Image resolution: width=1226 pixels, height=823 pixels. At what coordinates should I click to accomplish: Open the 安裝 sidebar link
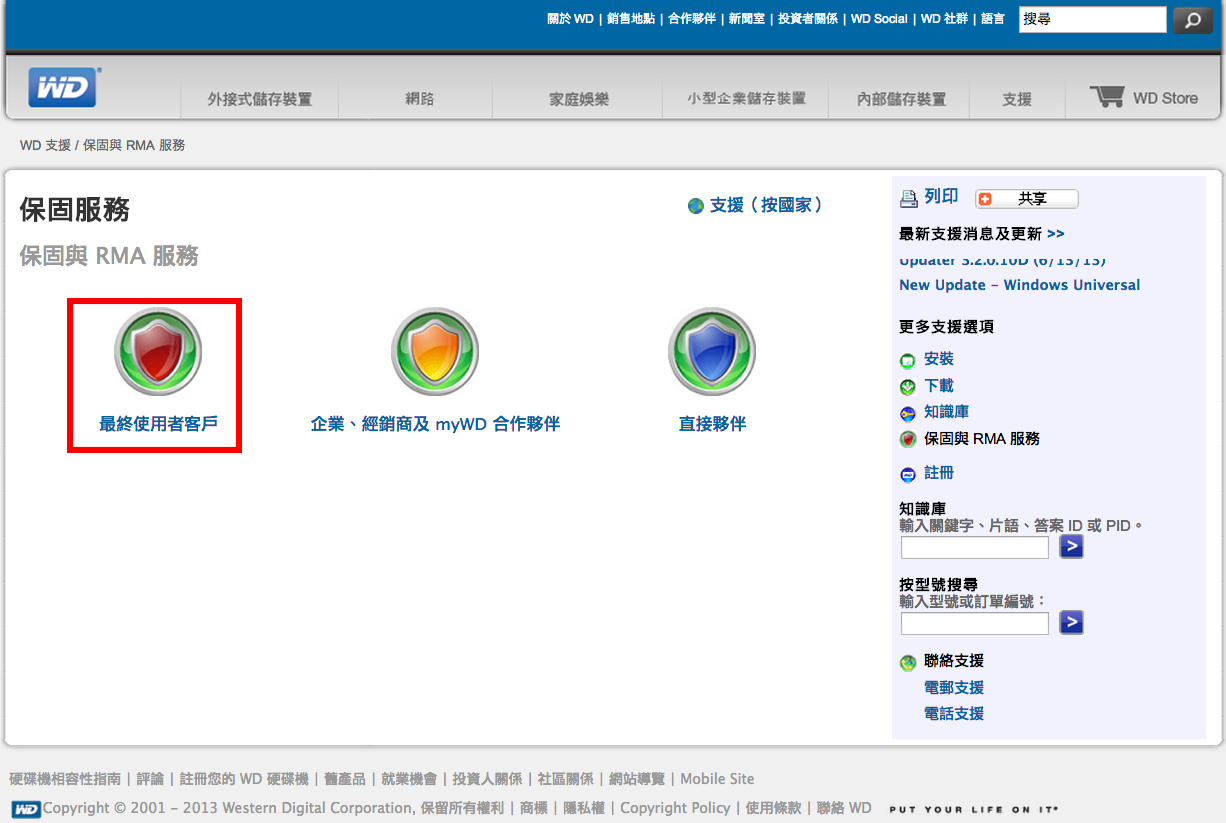939,359
